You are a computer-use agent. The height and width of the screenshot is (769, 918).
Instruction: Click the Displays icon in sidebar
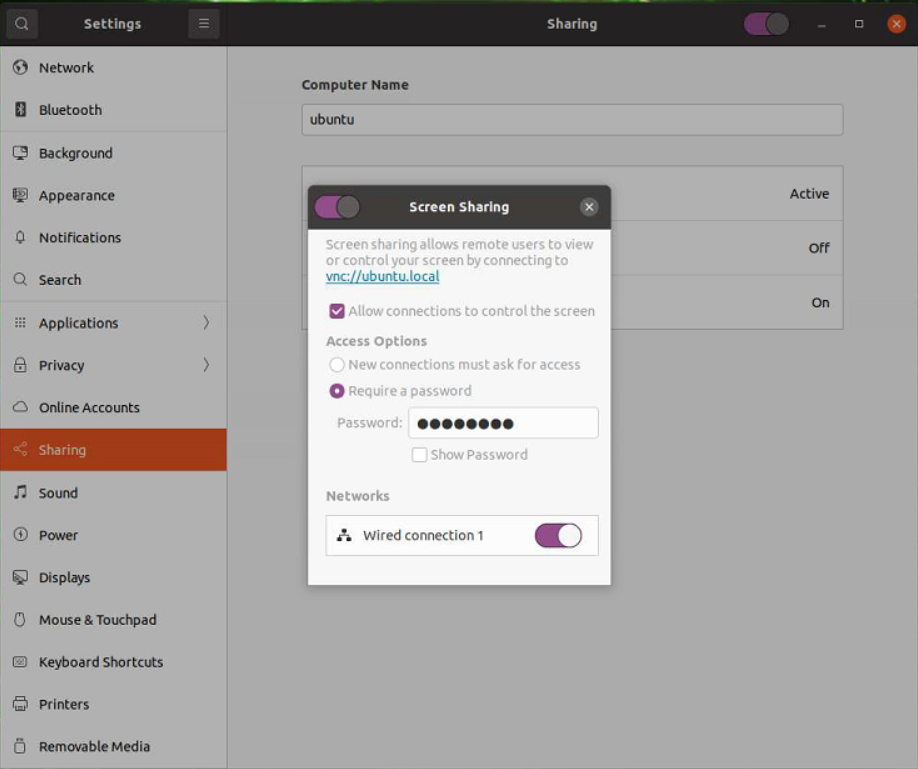(x=20, y=577)
